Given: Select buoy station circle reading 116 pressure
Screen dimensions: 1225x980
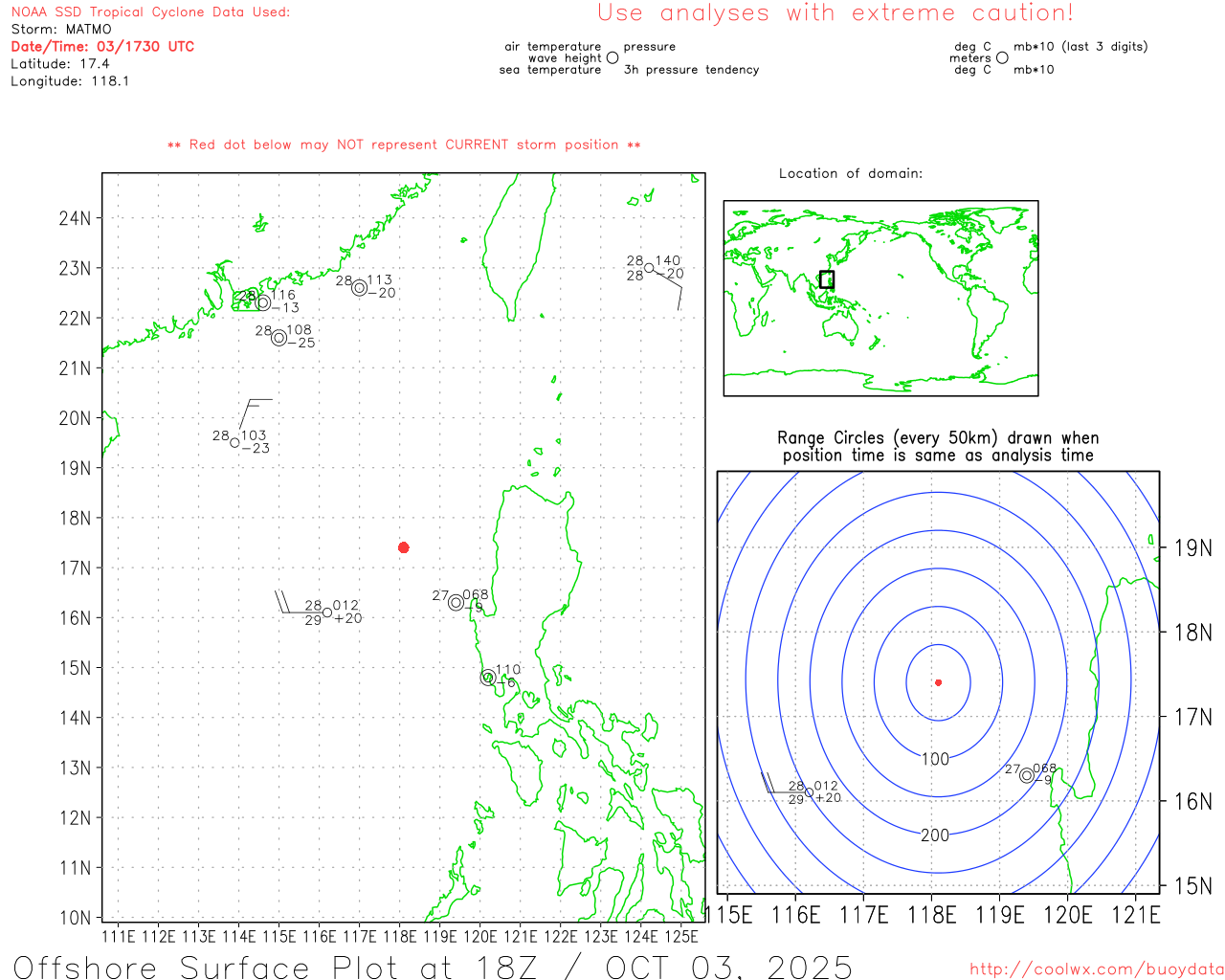Looking at the screenshot, I should click(x=263, y=302).
